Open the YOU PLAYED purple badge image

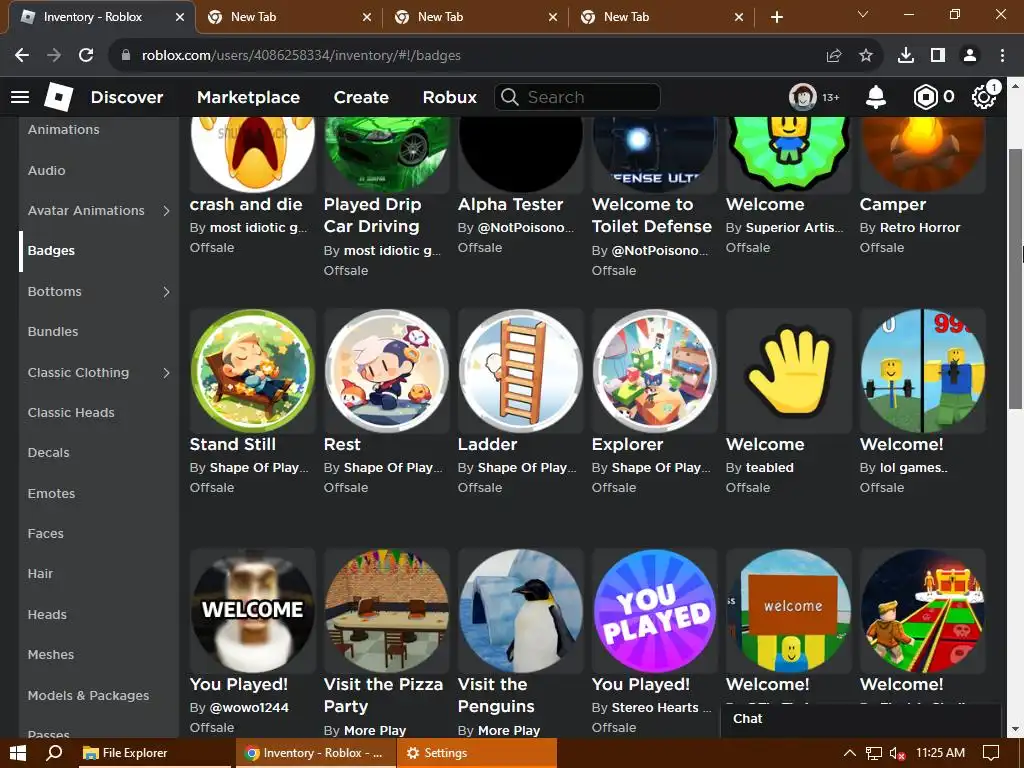(655, 611)
